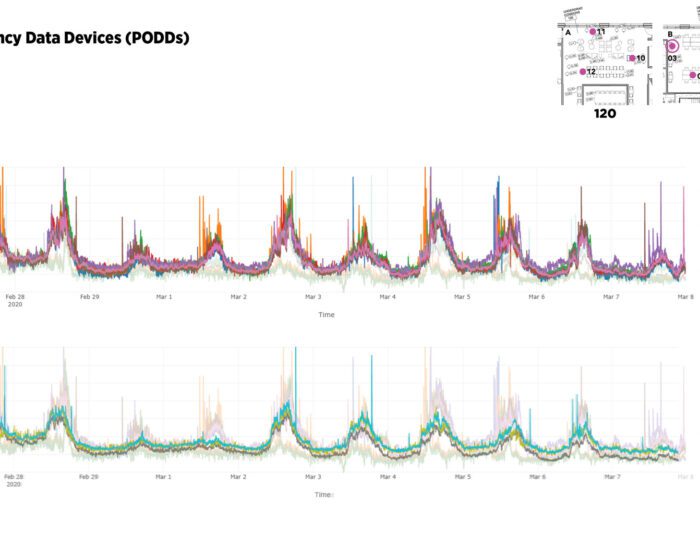Click the lower chart's Time axis title
700x540 pixels.
pos(323,495)
